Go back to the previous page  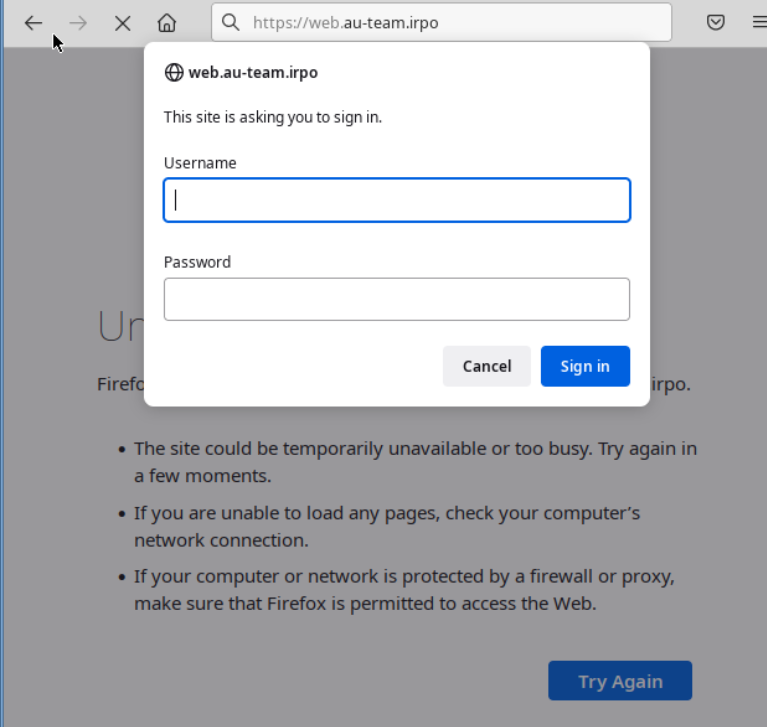click(34, 23)
